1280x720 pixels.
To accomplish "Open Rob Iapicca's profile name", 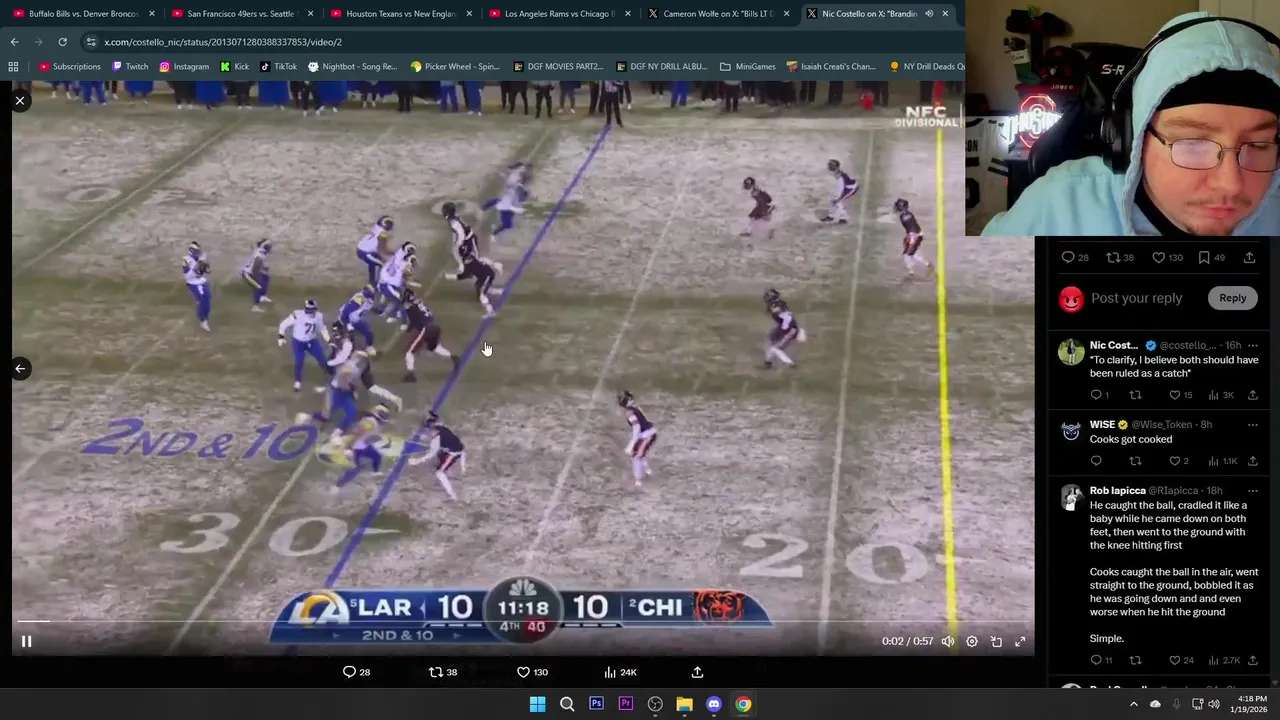I will (x=1117, y=491).
